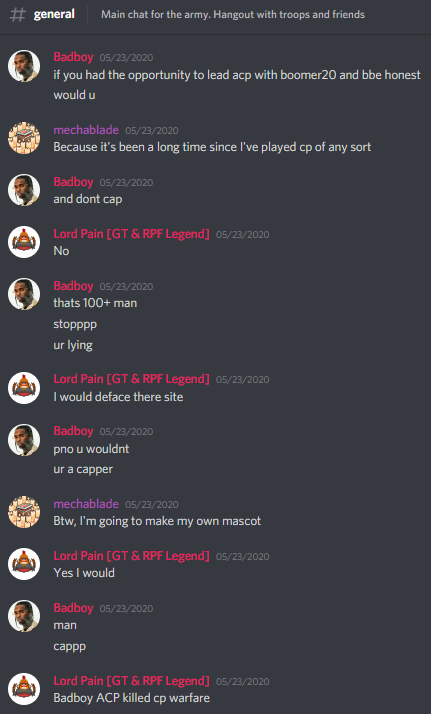Click the message 'Badboy ACP killed cp warfare'

(132, 698)
